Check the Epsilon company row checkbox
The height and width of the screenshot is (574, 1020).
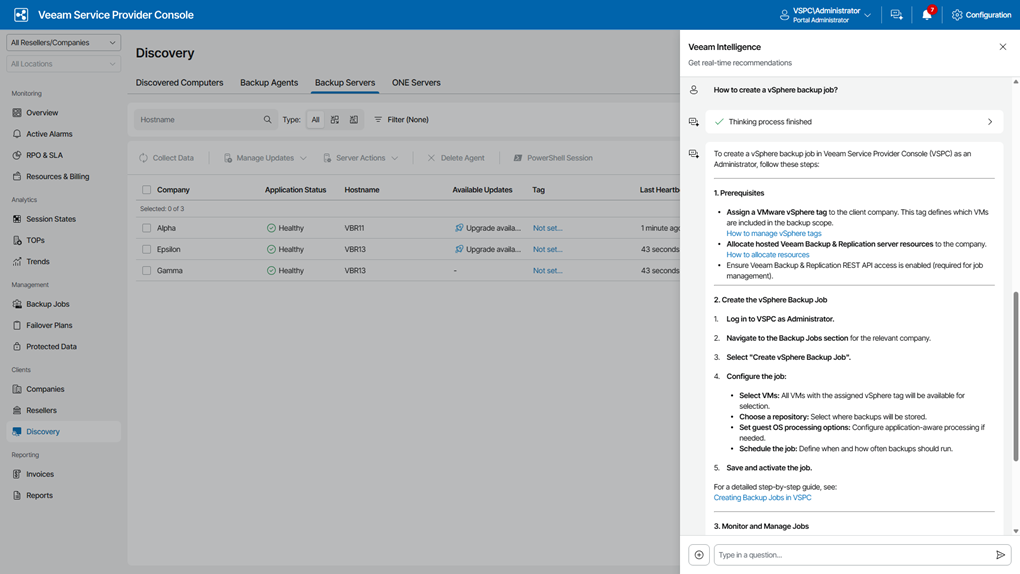[x=146, y=249]
